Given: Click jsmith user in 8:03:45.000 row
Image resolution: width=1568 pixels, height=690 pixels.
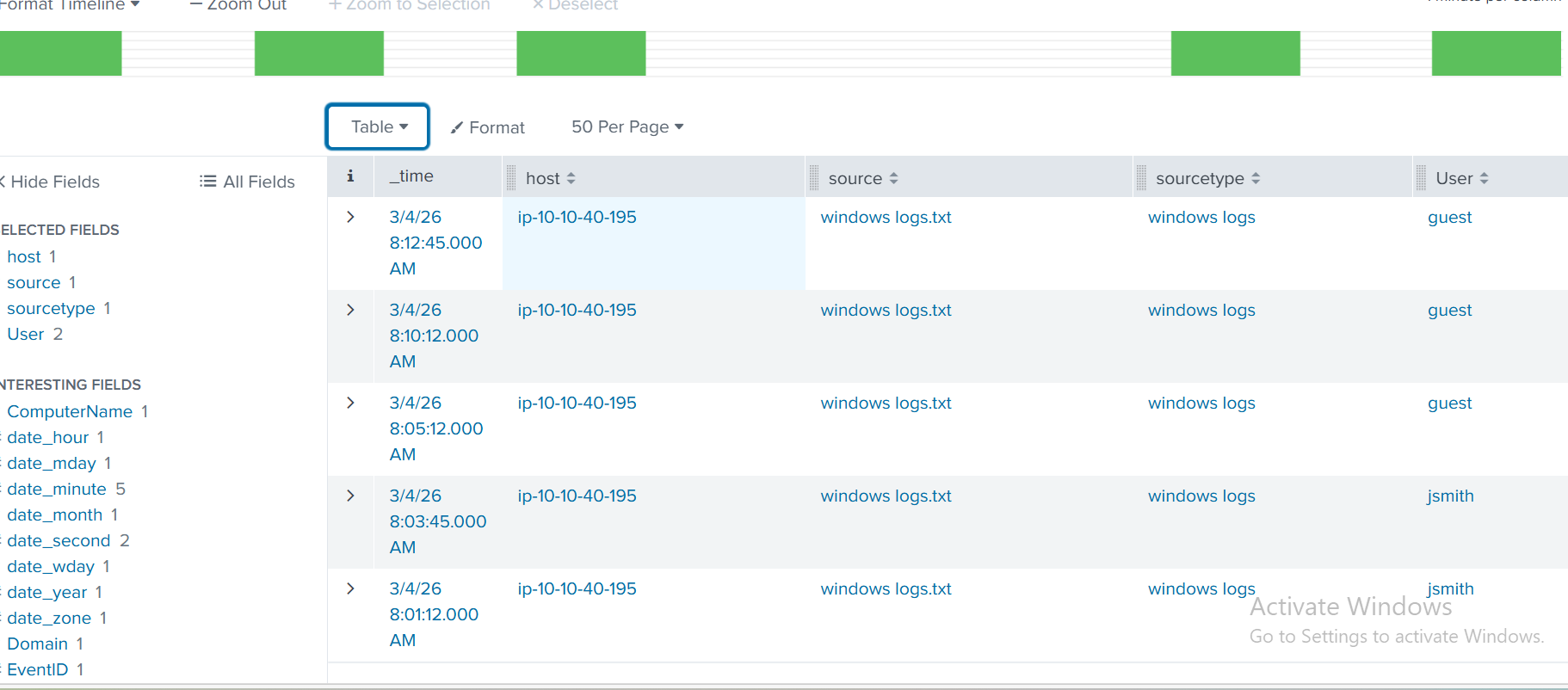Looking at the screenshot, I should coord(1450,496).
